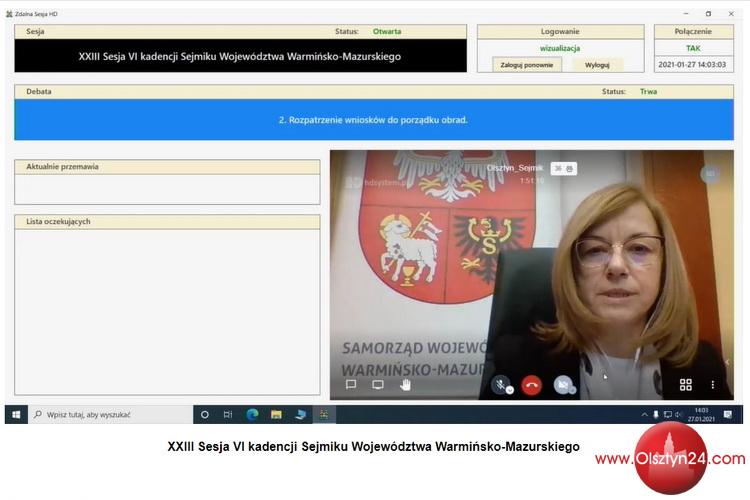Screen dimensions: 750x500
Task: Expand camera options small arrow
Action: tap(573, 390)
